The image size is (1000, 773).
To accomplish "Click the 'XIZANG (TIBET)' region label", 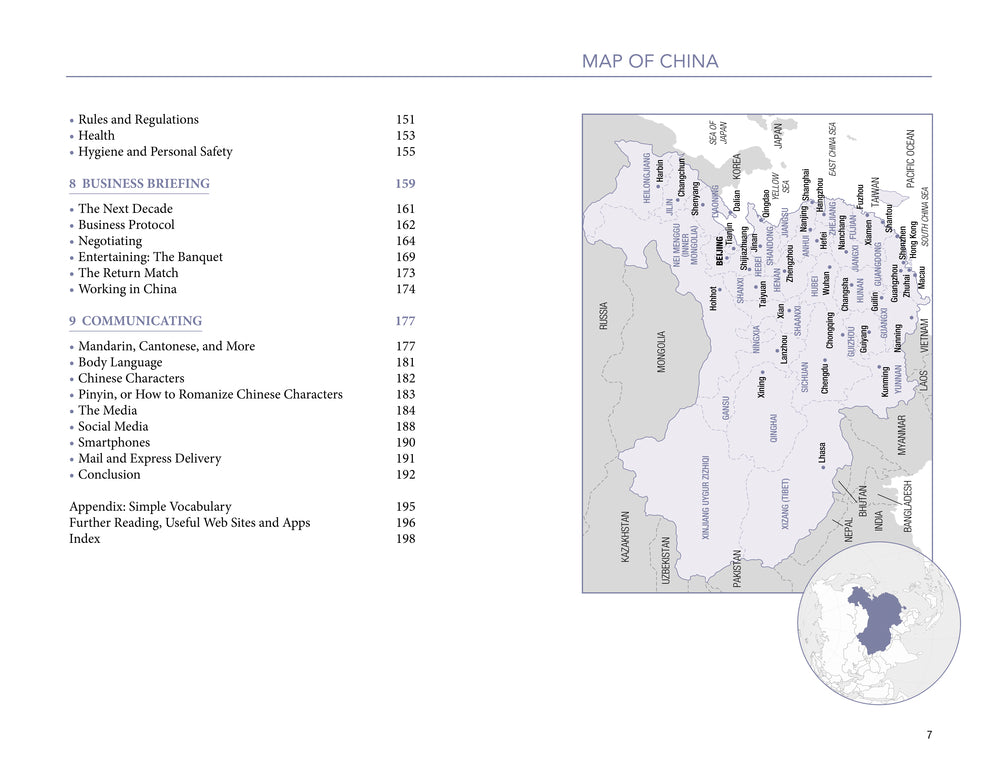I will click(785, 504).
